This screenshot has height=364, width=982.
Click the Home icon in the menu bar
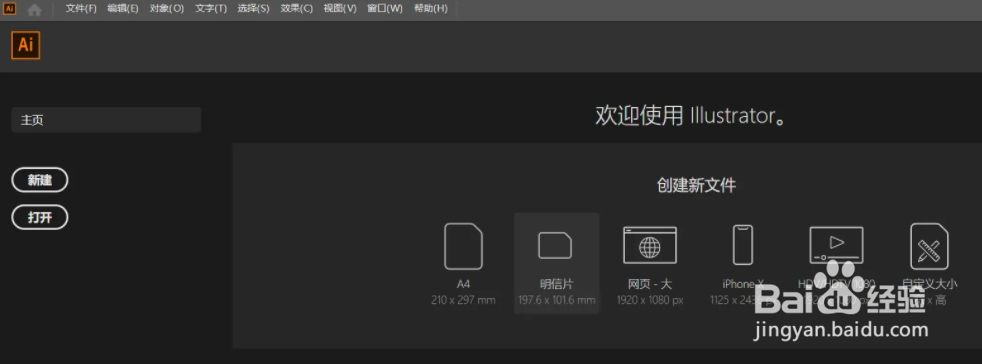pyautogui.click(x=34, y=9)
